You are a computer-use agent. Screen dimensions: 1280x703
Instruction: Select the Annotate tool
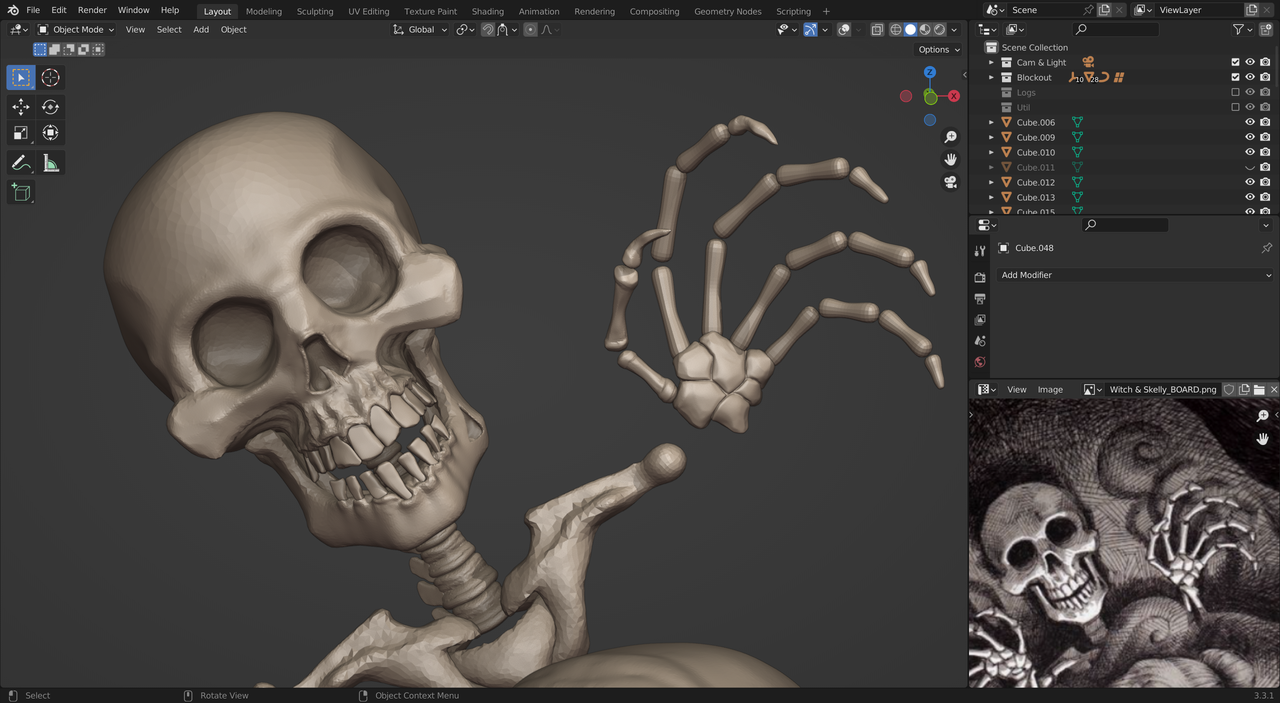click(21, 162)
